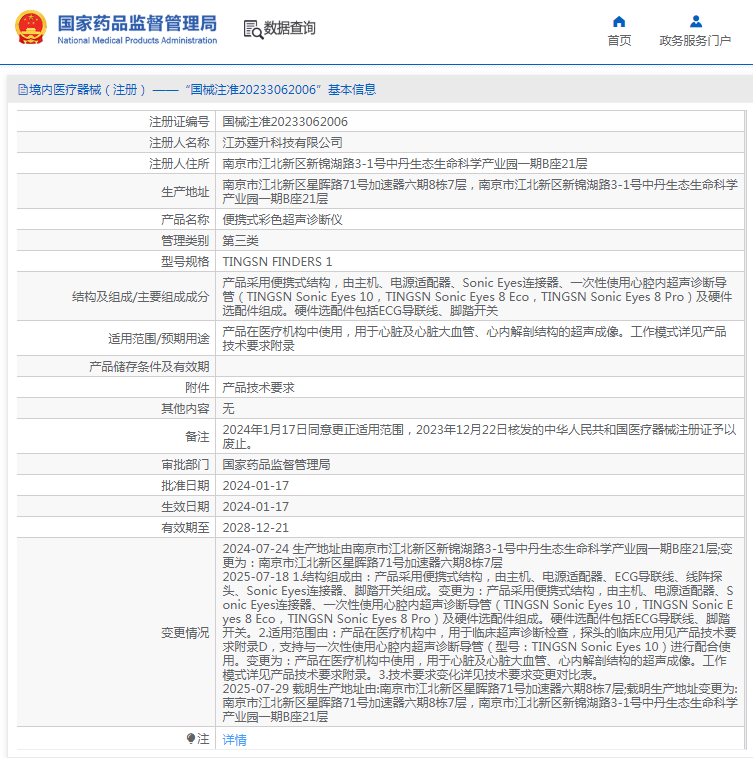Select the 变更情况 label
The width and height of the screenshot is (753, 758).
click(185, 633)
